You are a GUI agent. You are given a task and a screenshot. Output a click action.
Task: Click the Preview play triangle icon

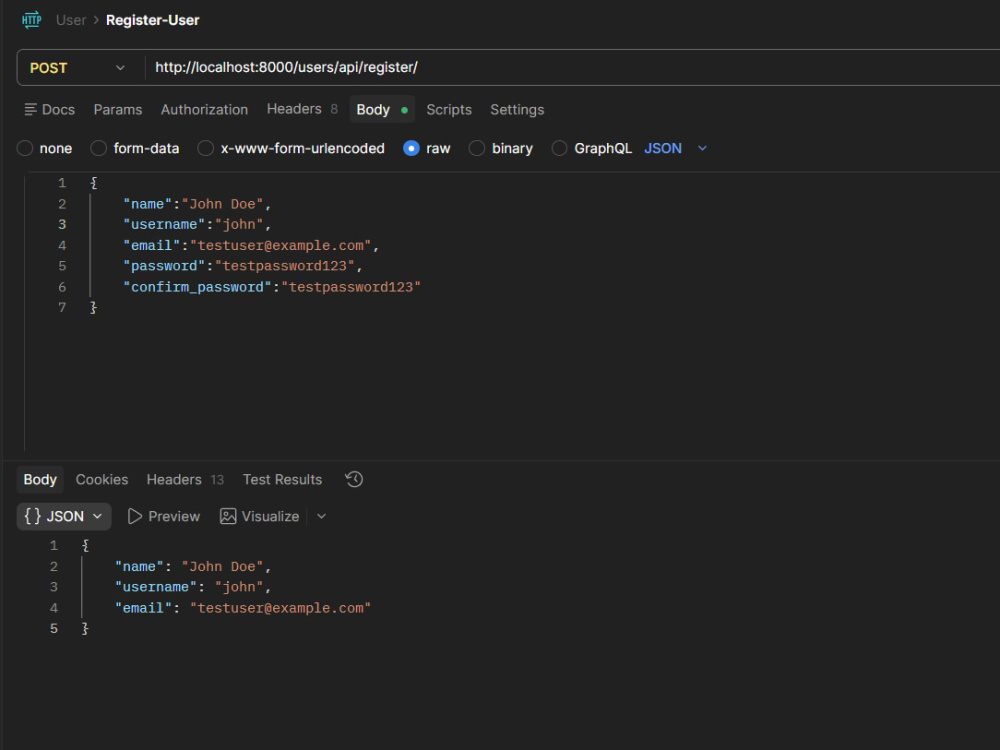click(135, 516)
